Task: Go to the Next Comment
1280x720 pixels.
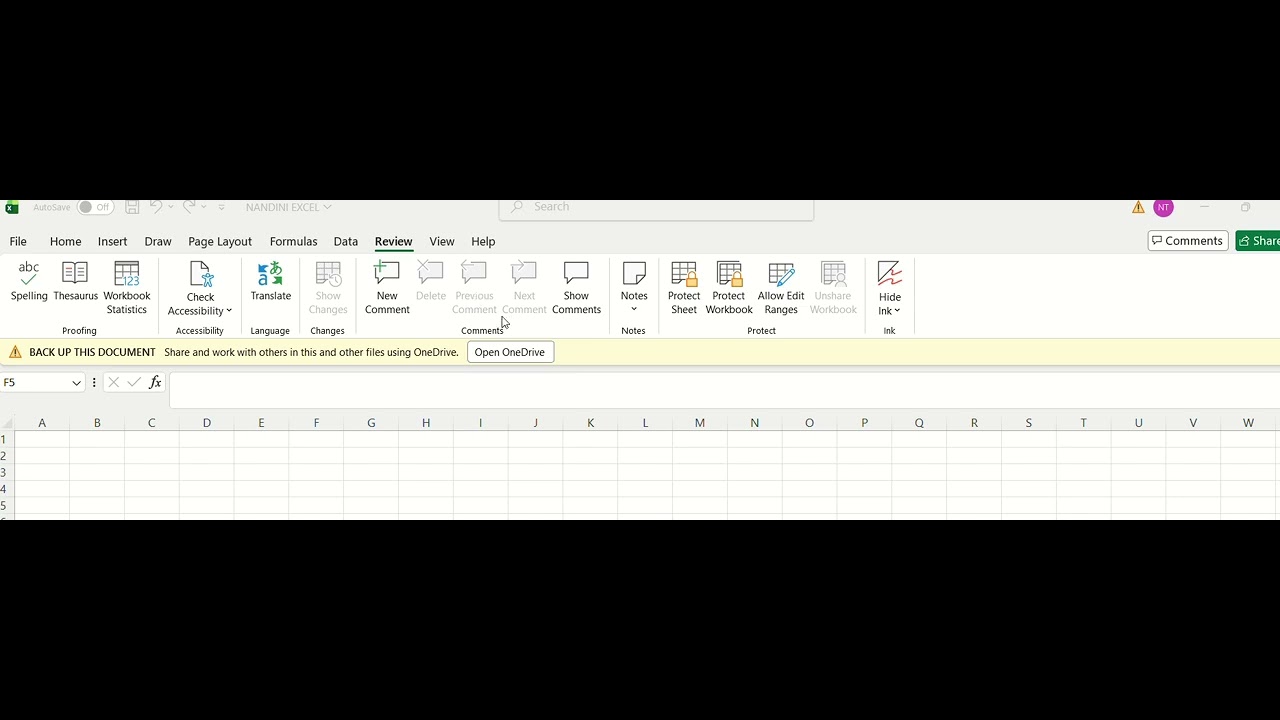Action: point(524,288)
